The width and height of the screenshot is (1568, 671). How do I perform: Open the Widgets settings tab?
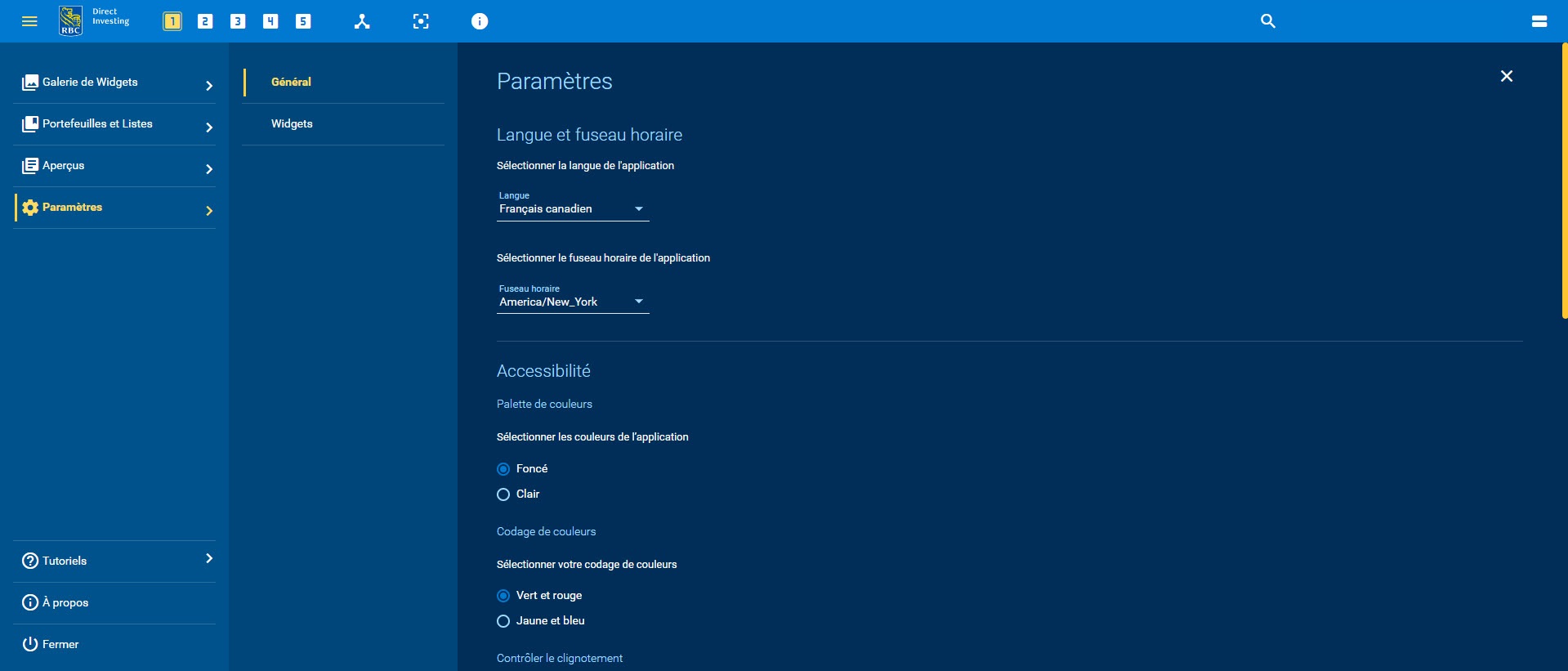(292, 124)
